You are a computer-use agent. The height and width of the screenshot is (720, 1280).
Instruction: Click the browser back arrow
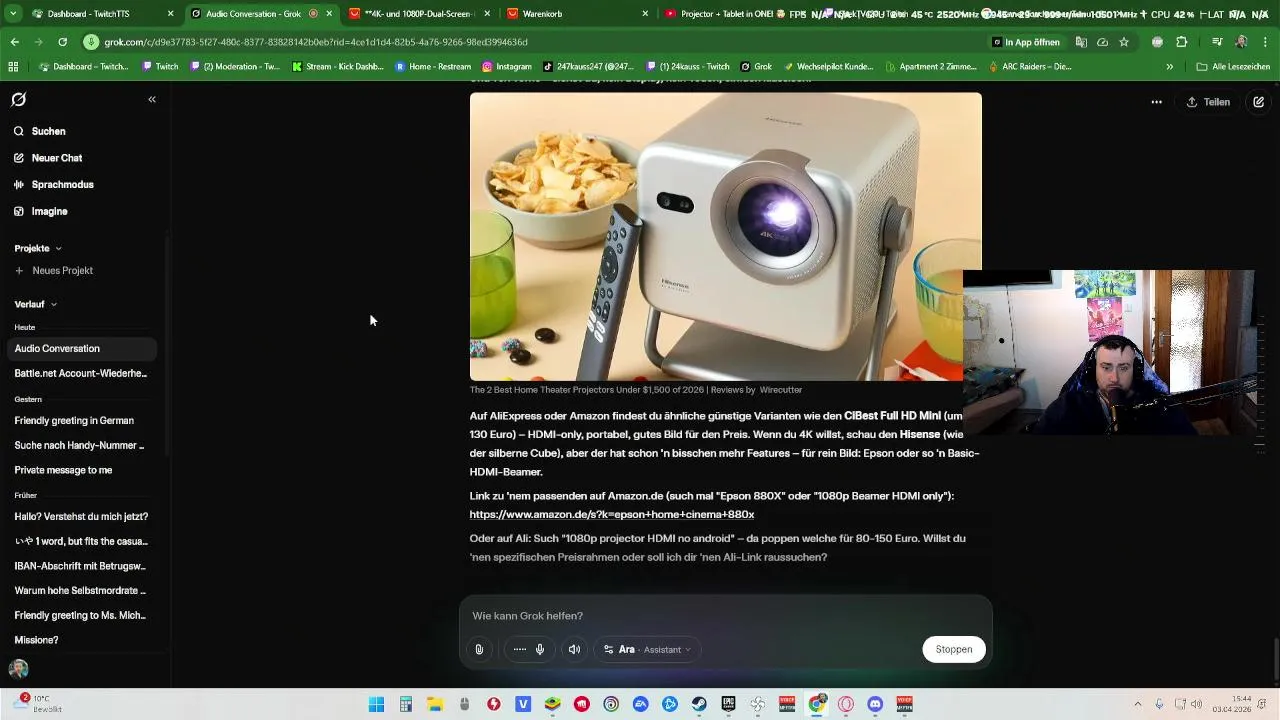(x=15, y=42)
